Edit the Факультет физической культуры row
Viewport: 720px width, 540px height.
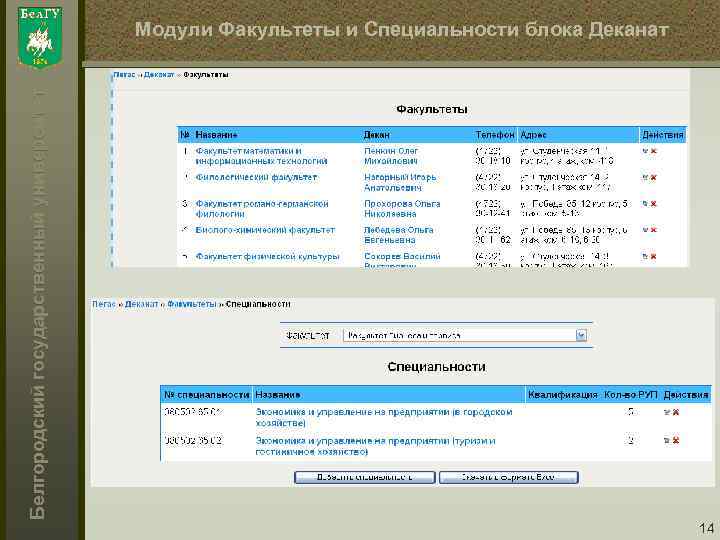[x=645, y=256]
